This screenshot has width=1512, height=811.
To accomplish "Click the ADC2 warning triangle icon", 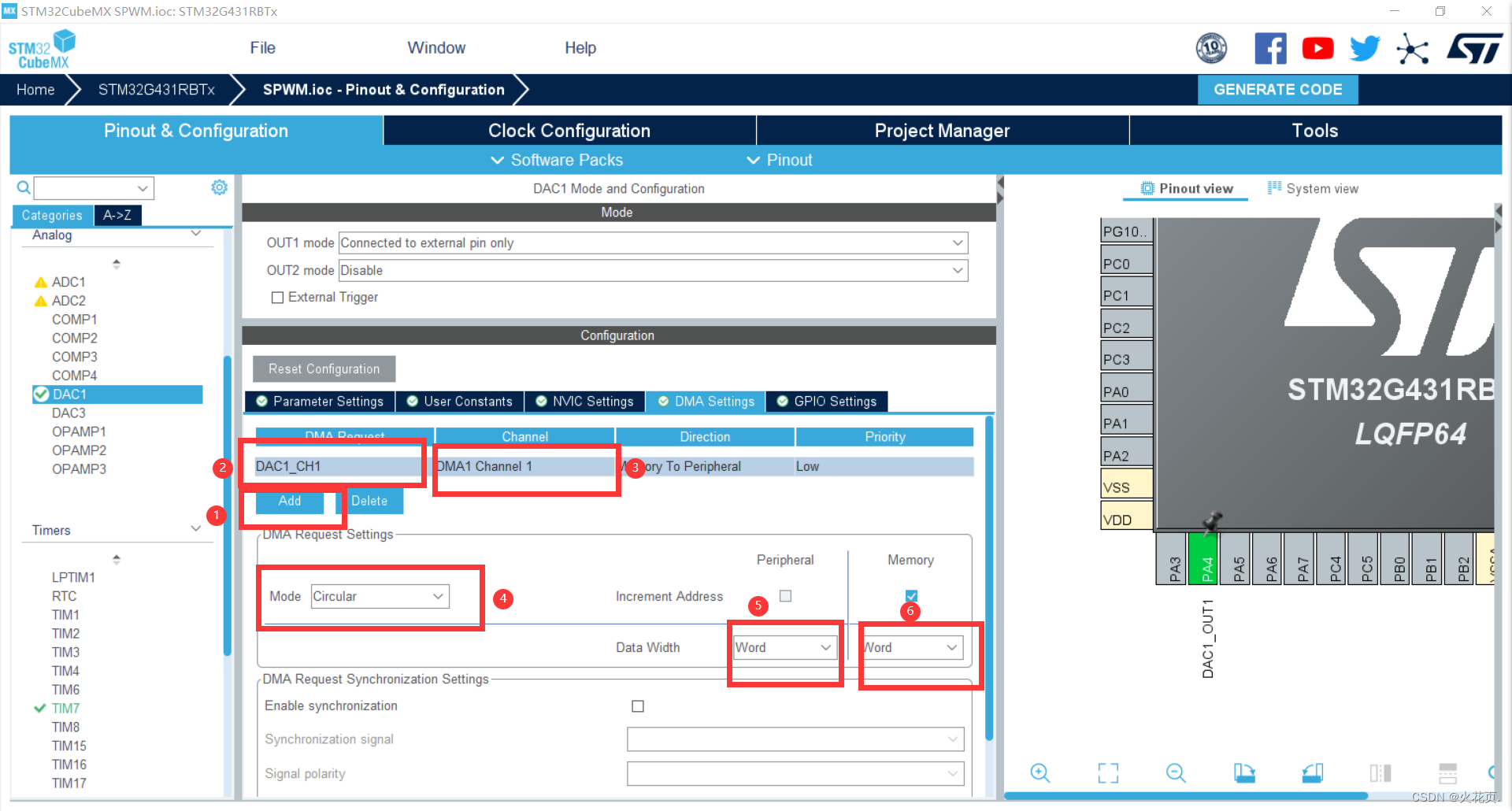I will click(x=41, y=301).
